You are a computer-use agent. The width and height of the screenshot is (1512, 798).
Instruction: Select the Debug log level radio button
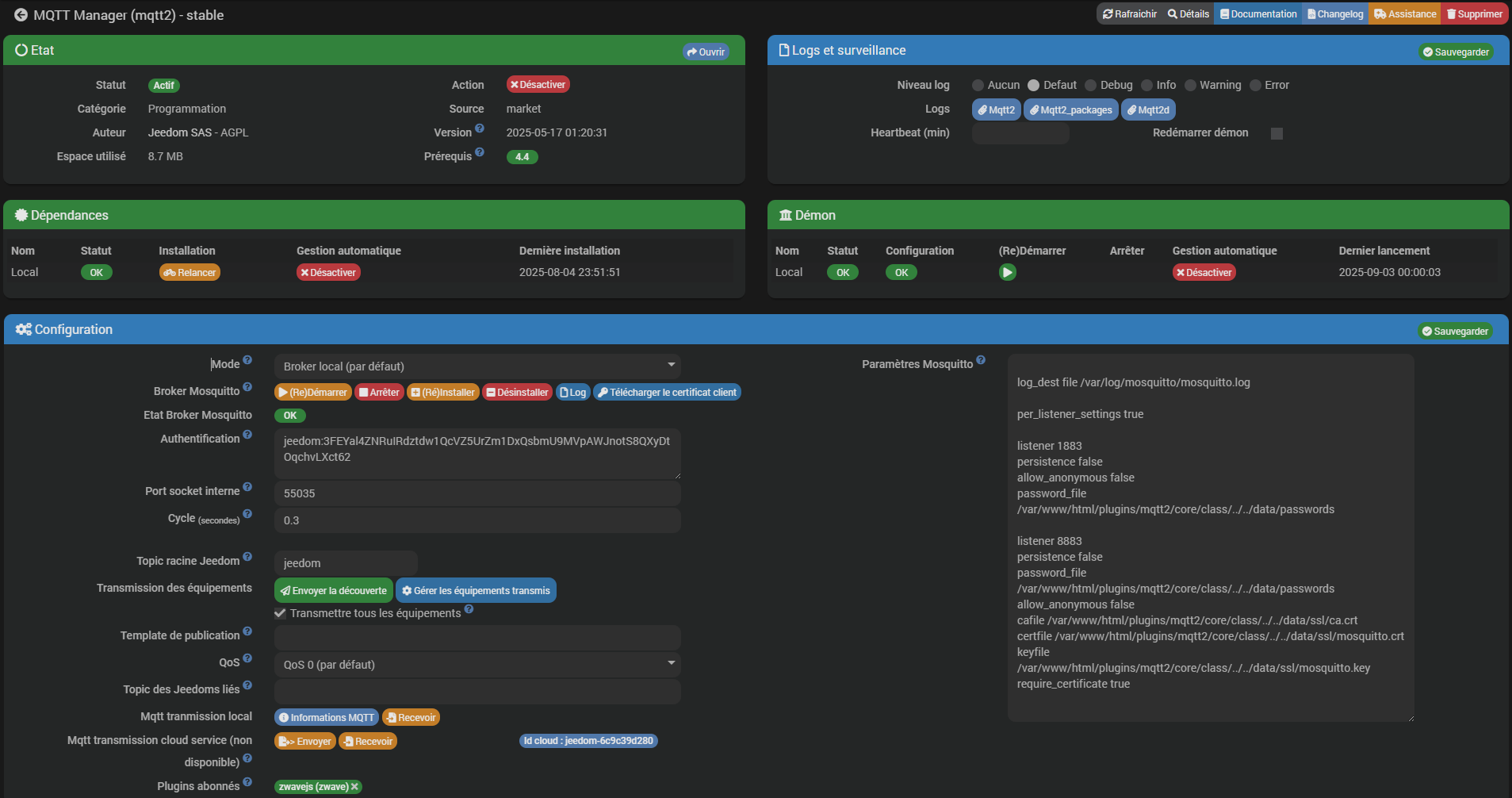[x=1091, y=86]
